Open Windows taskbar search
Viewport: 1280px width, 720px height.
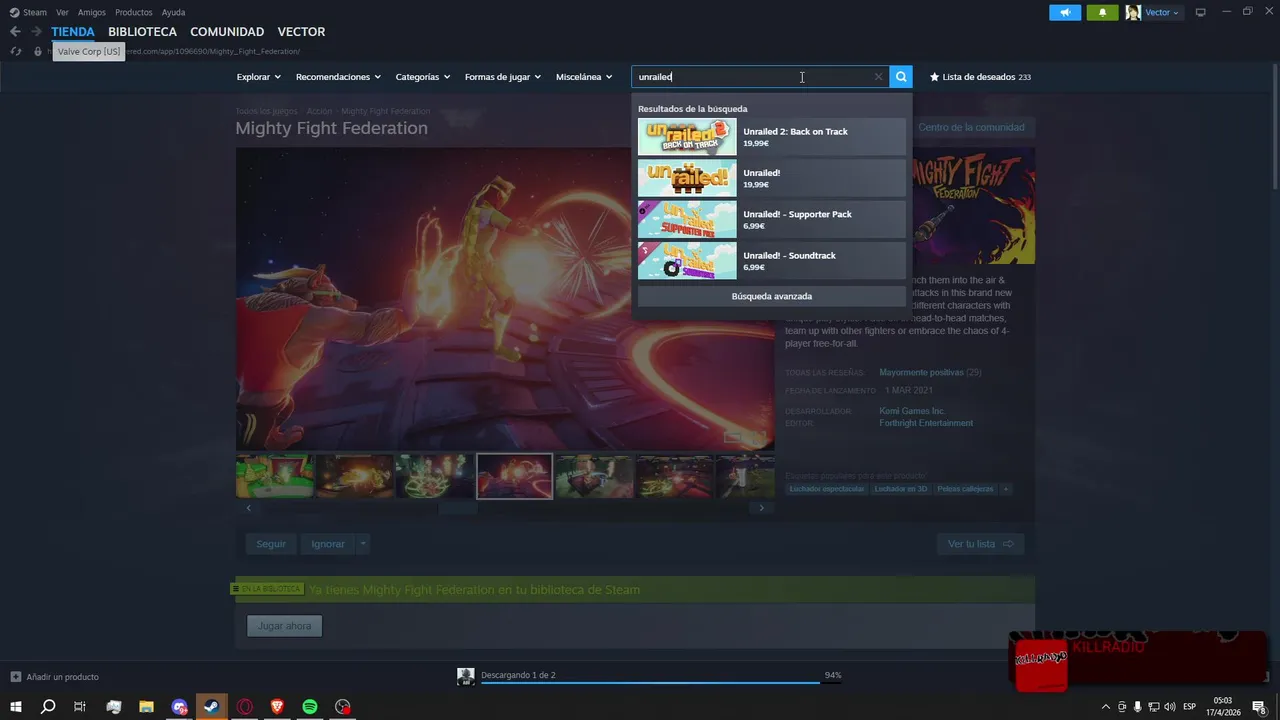48,707
